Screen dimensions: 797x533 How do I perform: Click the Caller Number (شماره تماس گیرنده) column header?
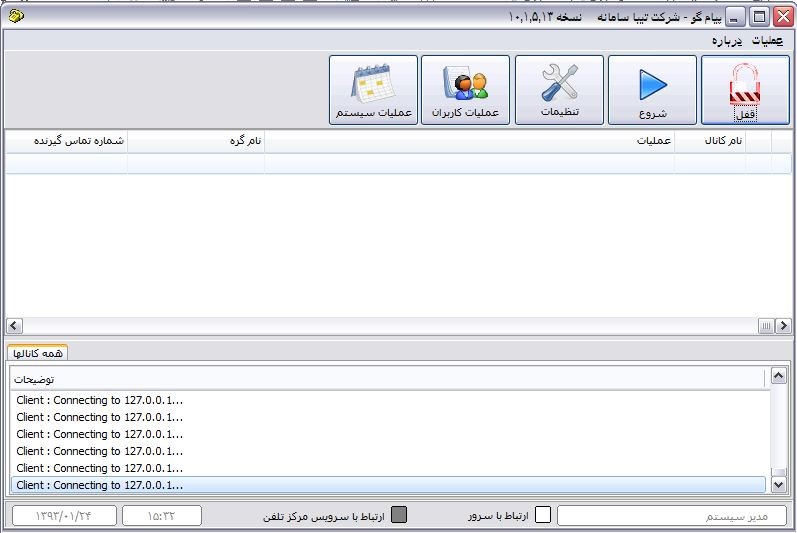tap(66, 141)
